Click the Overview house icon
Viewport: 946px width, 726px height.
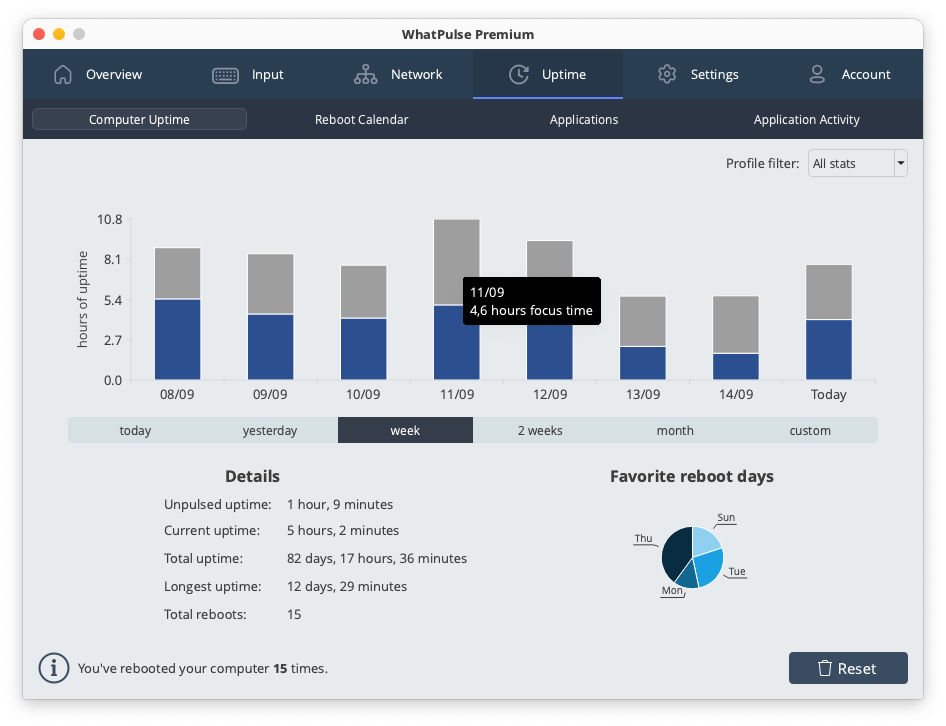pos(63,75)
